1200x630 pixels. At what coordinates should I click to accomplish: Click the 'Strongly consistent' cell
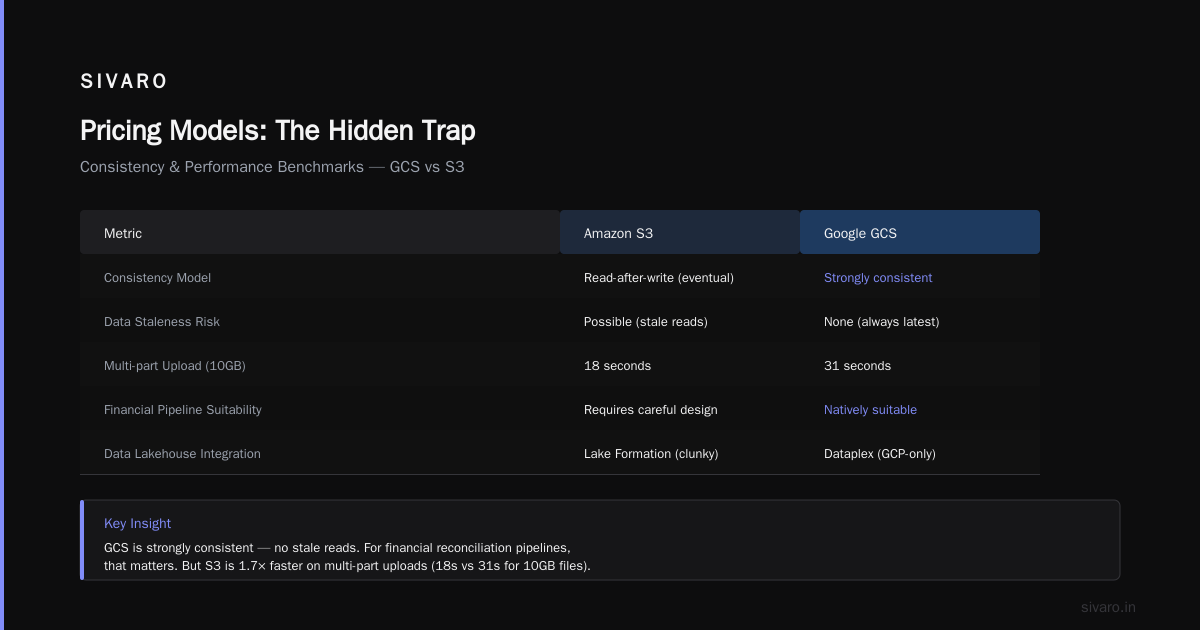878,278
